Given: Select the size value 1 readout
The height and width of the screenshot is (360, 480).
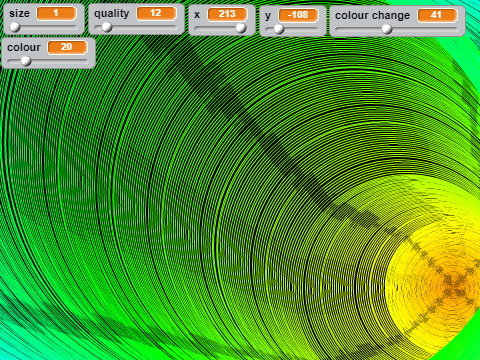Looking at the screenshot, I should pos(56,13).
